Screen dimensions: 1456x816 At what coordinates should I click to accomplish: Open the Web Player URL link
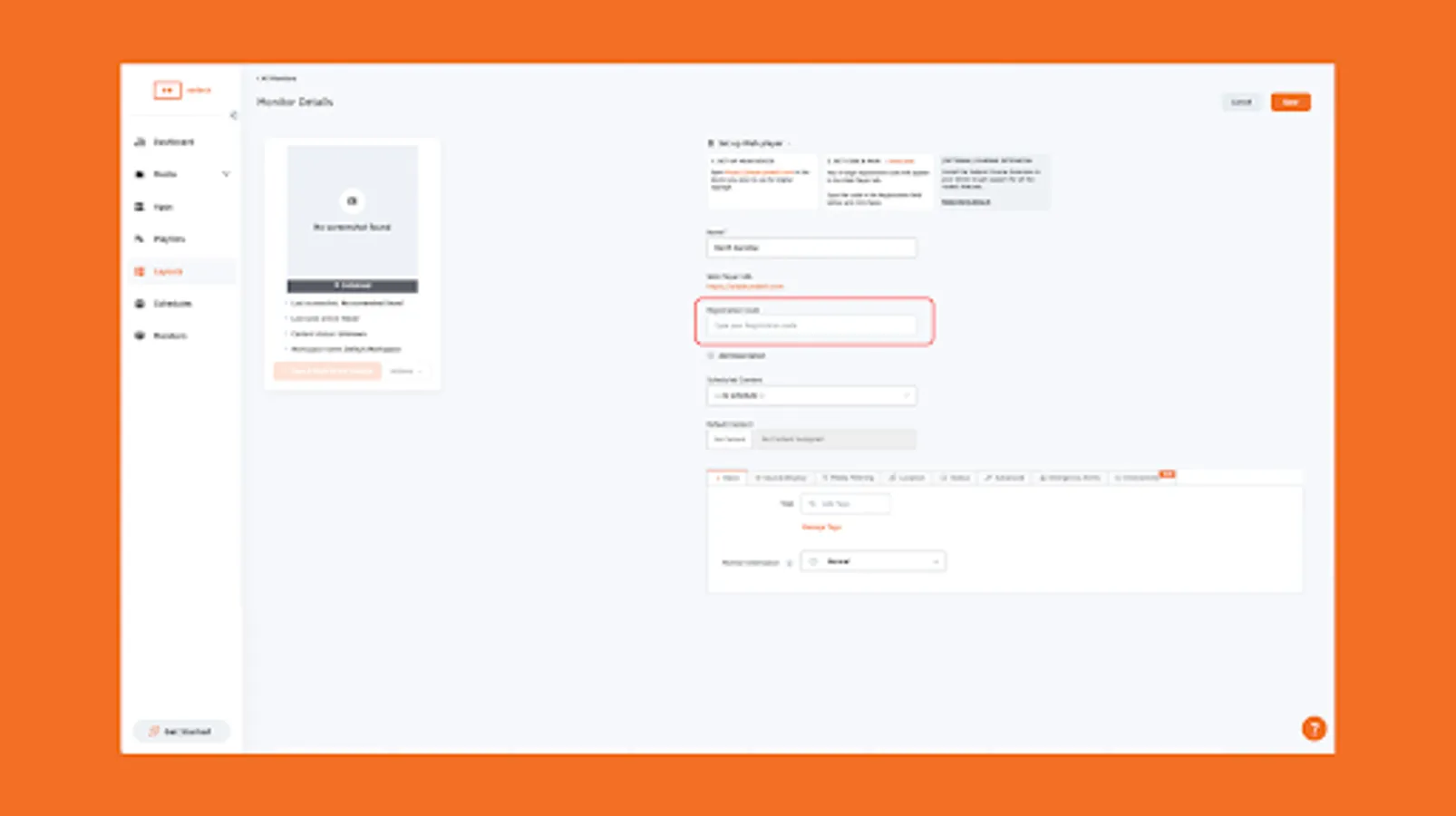744,287
